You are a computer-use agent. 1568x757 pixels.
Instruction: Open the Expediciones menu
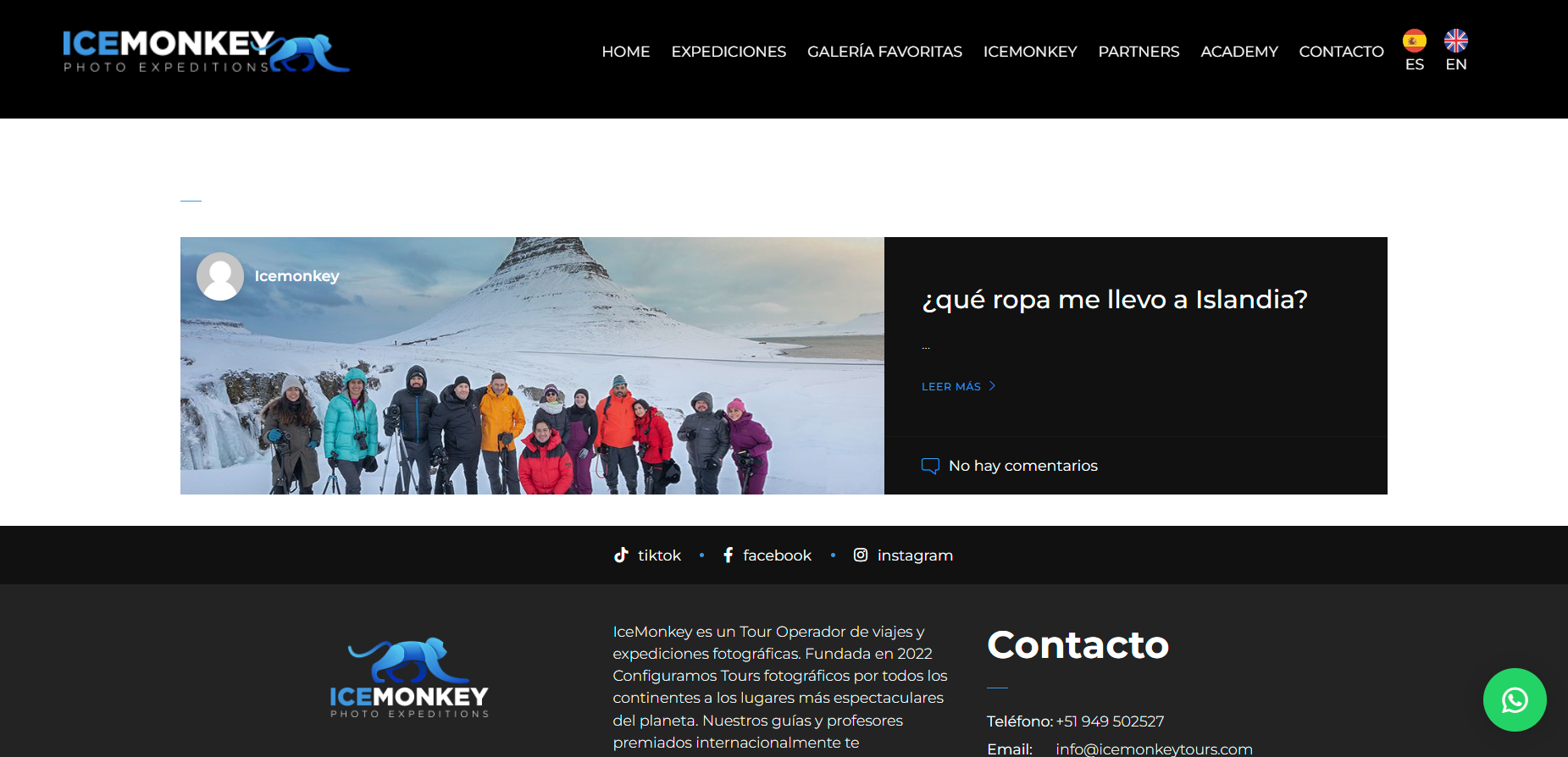[729, 52]
